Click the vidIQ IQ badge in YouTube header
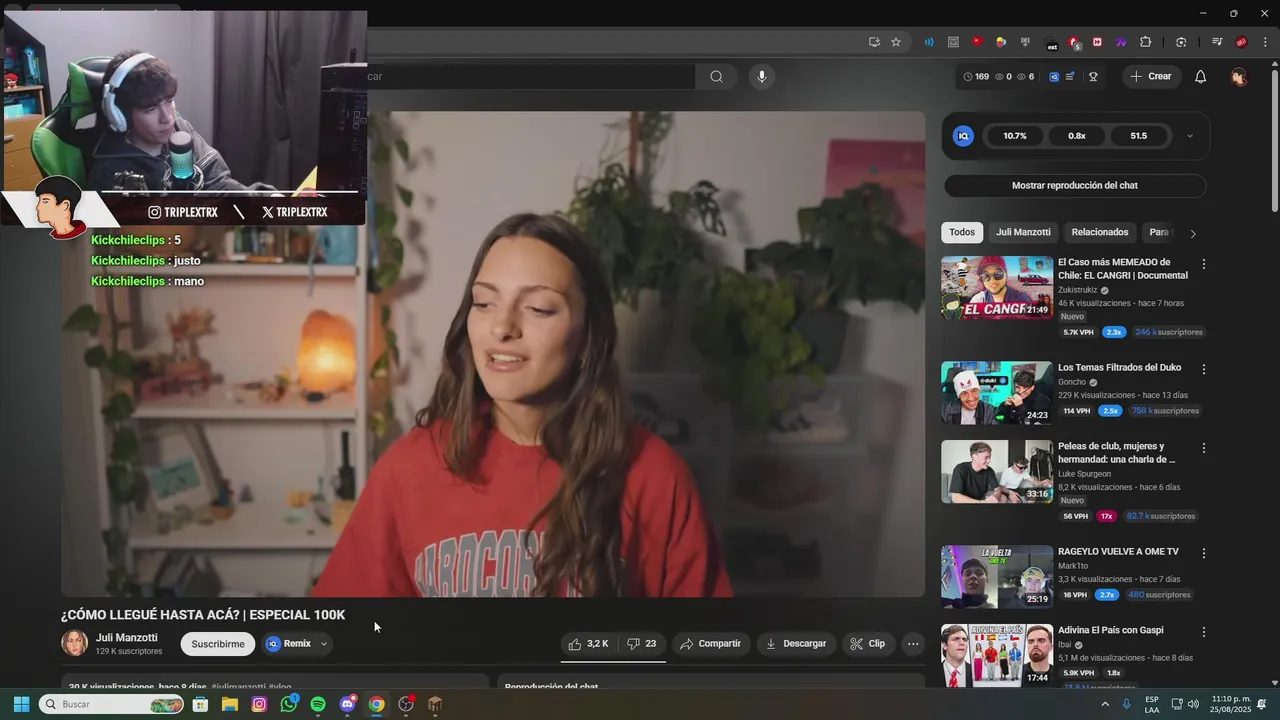 coord(1054,77)
